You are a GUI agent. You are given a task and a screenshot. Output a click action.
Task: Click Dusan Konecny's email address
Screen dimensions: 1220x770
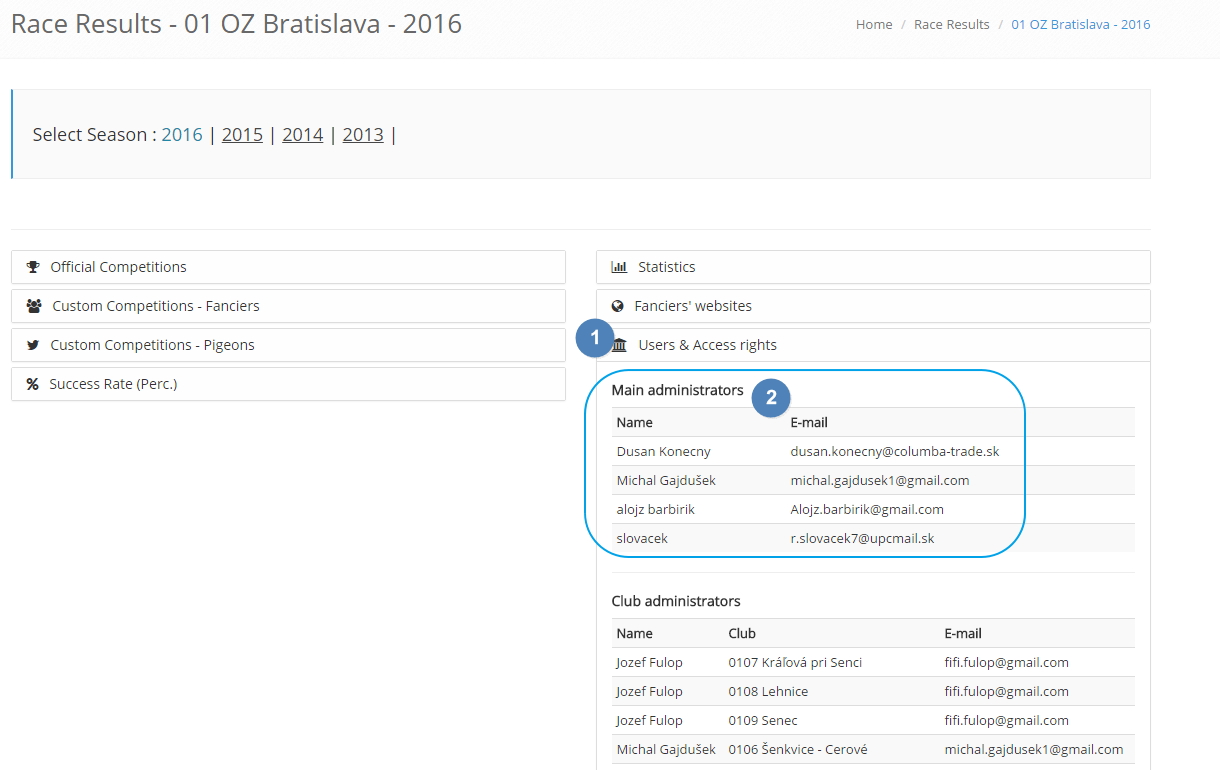tap(894, 451)
